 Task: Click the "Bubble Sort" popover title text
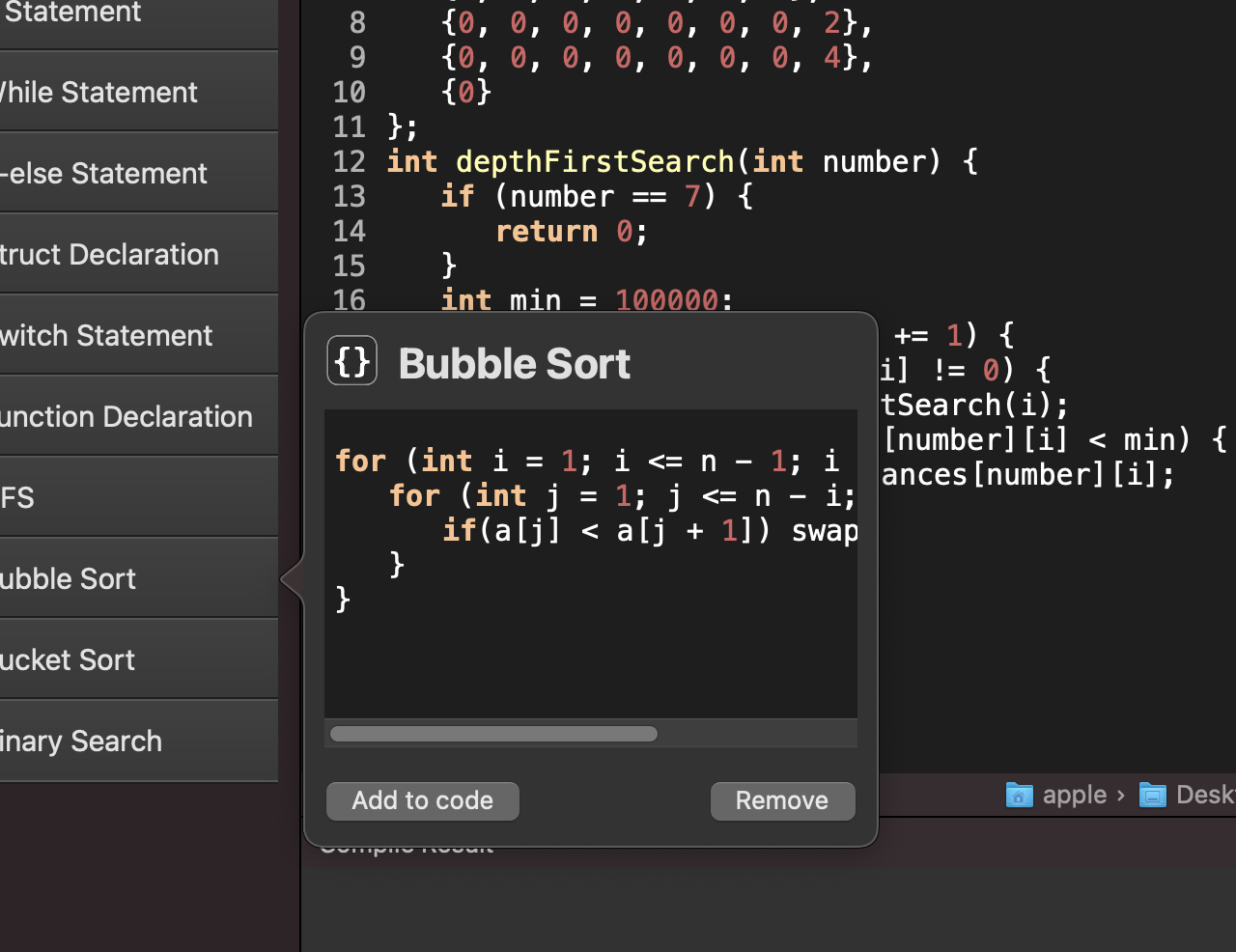515,364
